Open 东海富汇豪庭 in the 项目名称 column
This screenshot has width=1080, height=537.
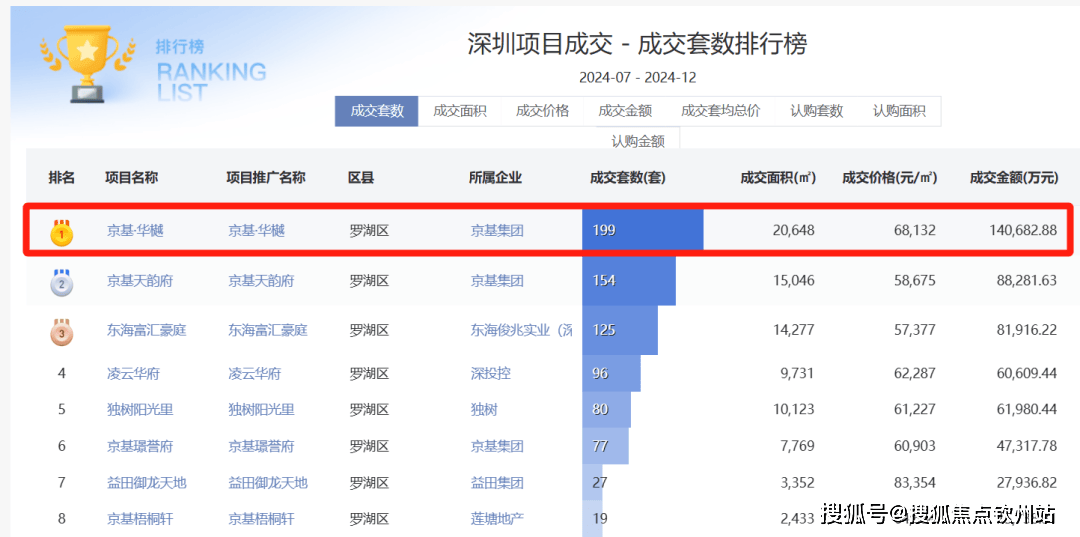point(147,330)
